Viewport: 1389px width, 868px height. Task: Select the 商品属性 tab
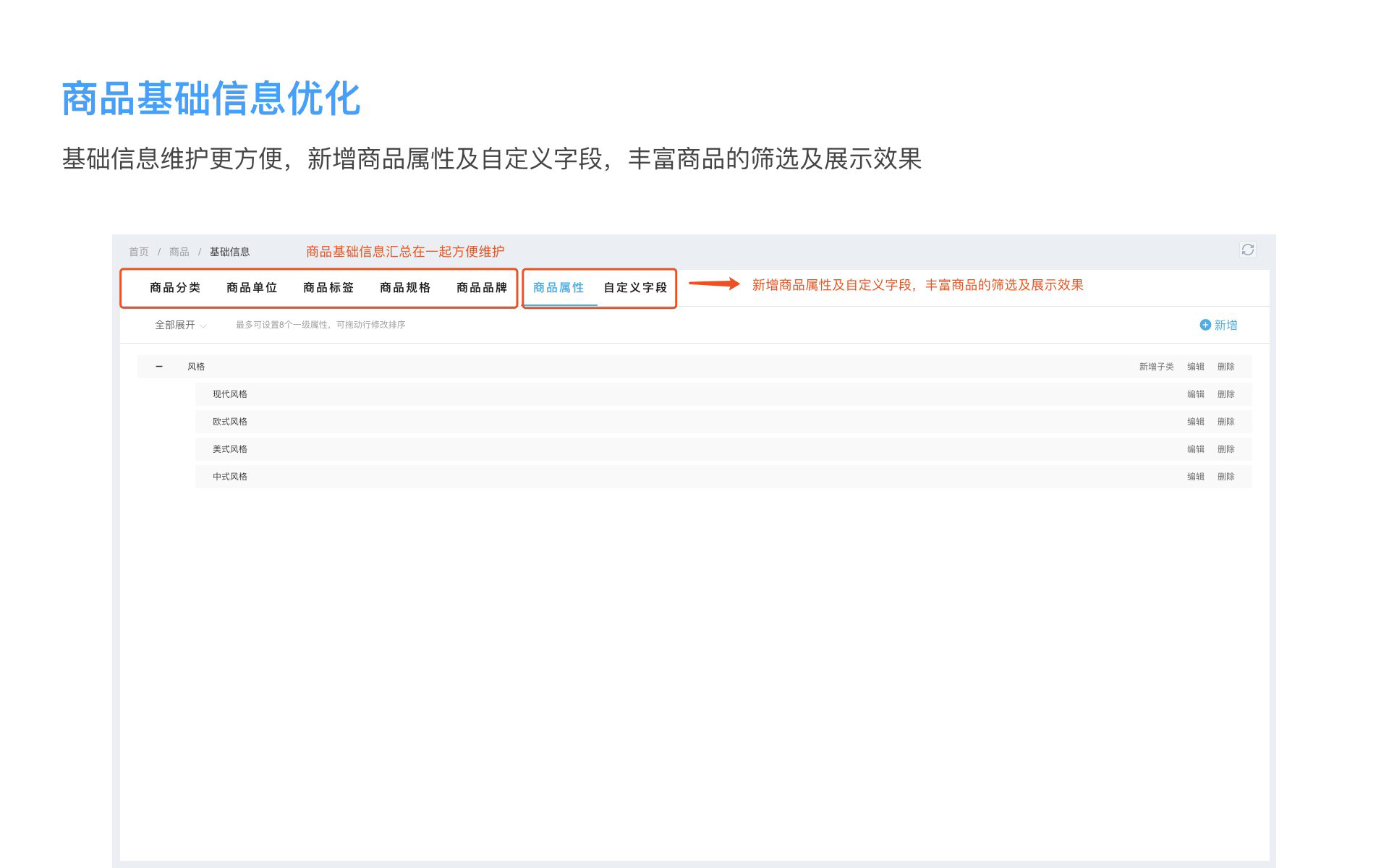[x=558, y=288]
